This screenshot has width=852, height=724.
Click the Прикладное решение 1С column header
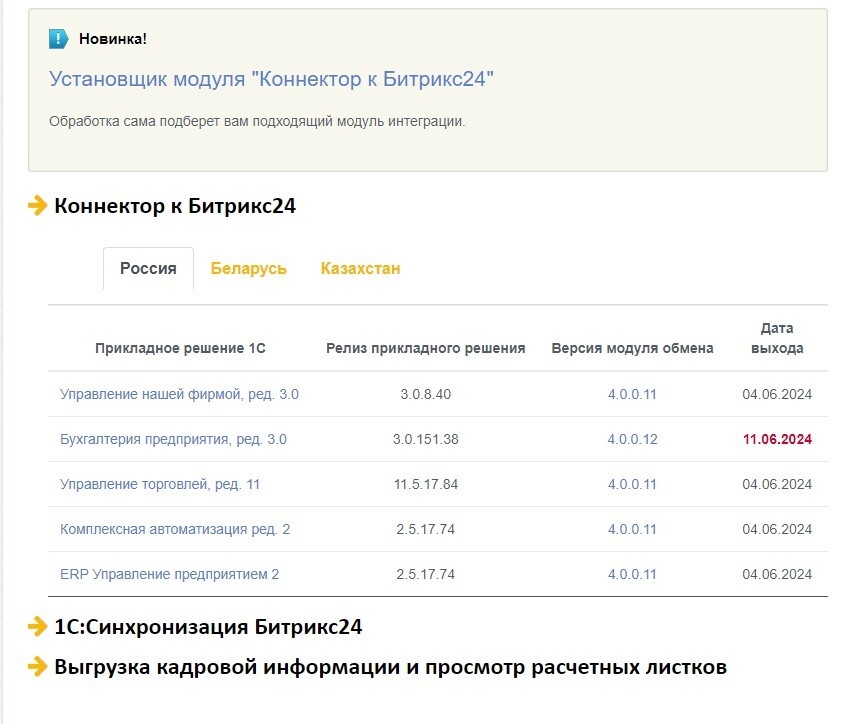point(180,348)
